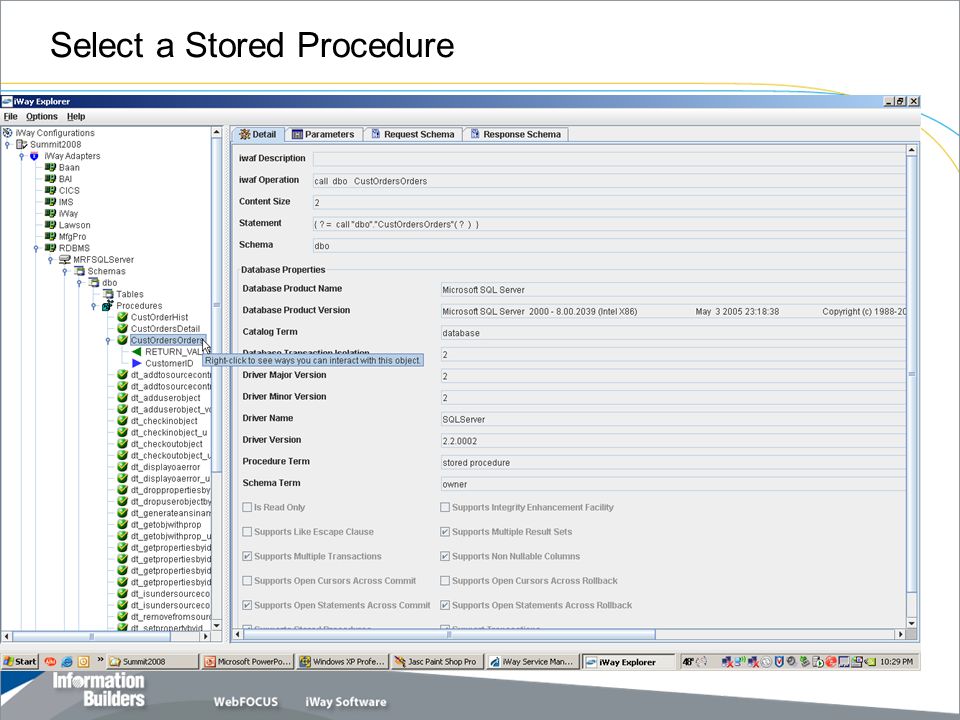Uncheck Supports Non Nullable Columns
The image size is (960, 720).
tap(445, 557)
